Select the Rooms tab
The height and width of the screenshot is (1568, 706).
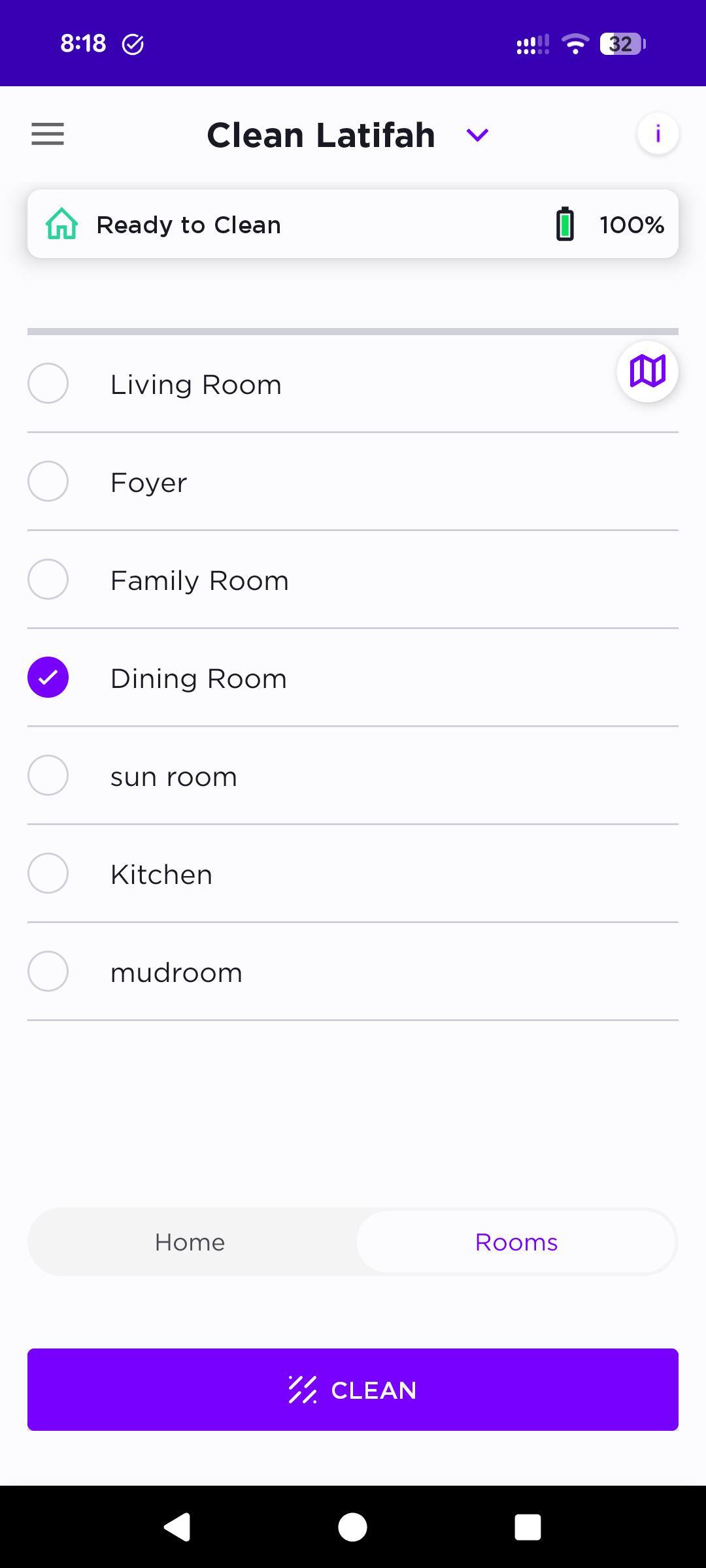coord(516,1242)
